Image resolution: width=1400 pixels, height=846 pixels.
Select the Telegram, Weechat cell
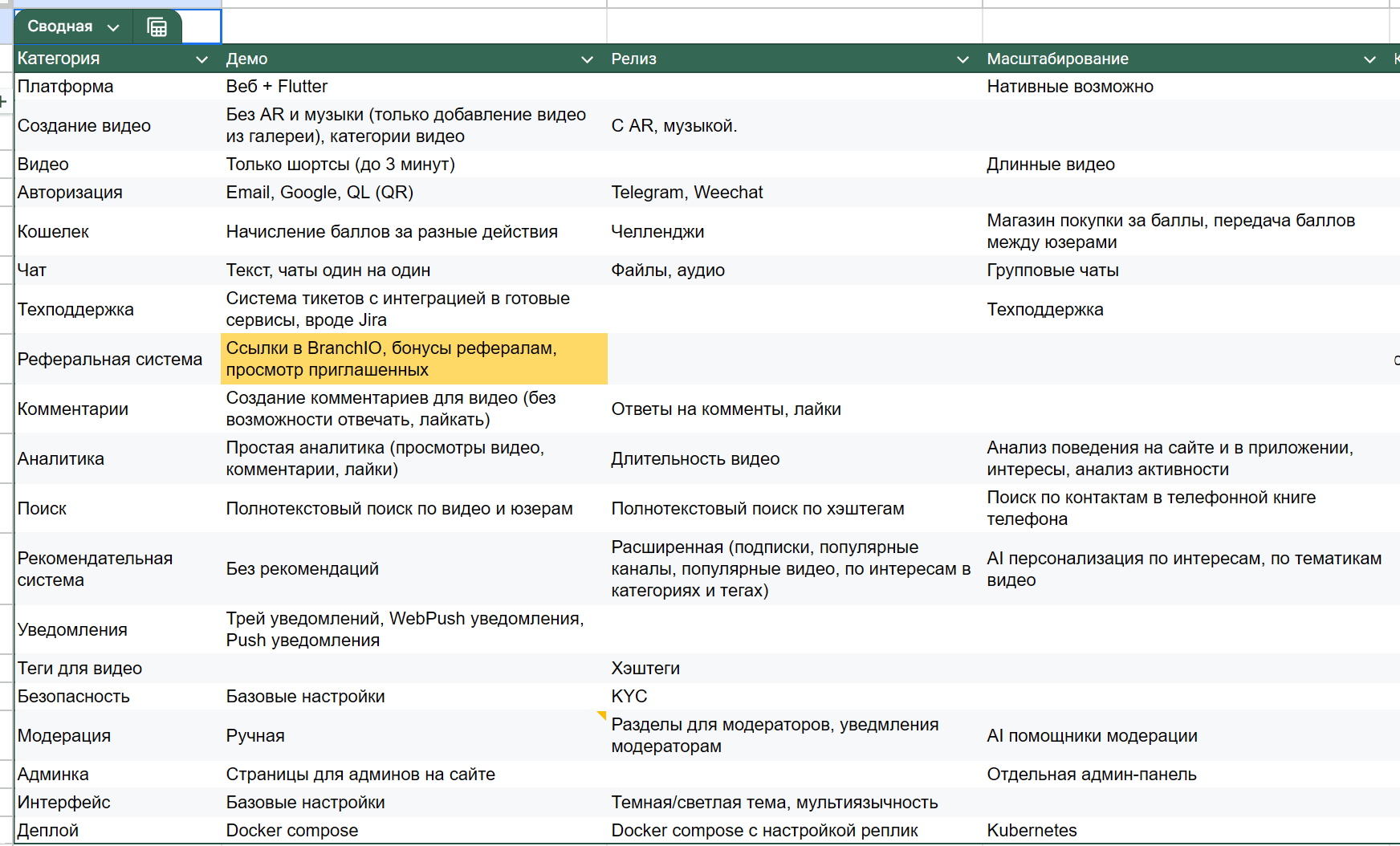pyautogui.click(x=686, y=193)
